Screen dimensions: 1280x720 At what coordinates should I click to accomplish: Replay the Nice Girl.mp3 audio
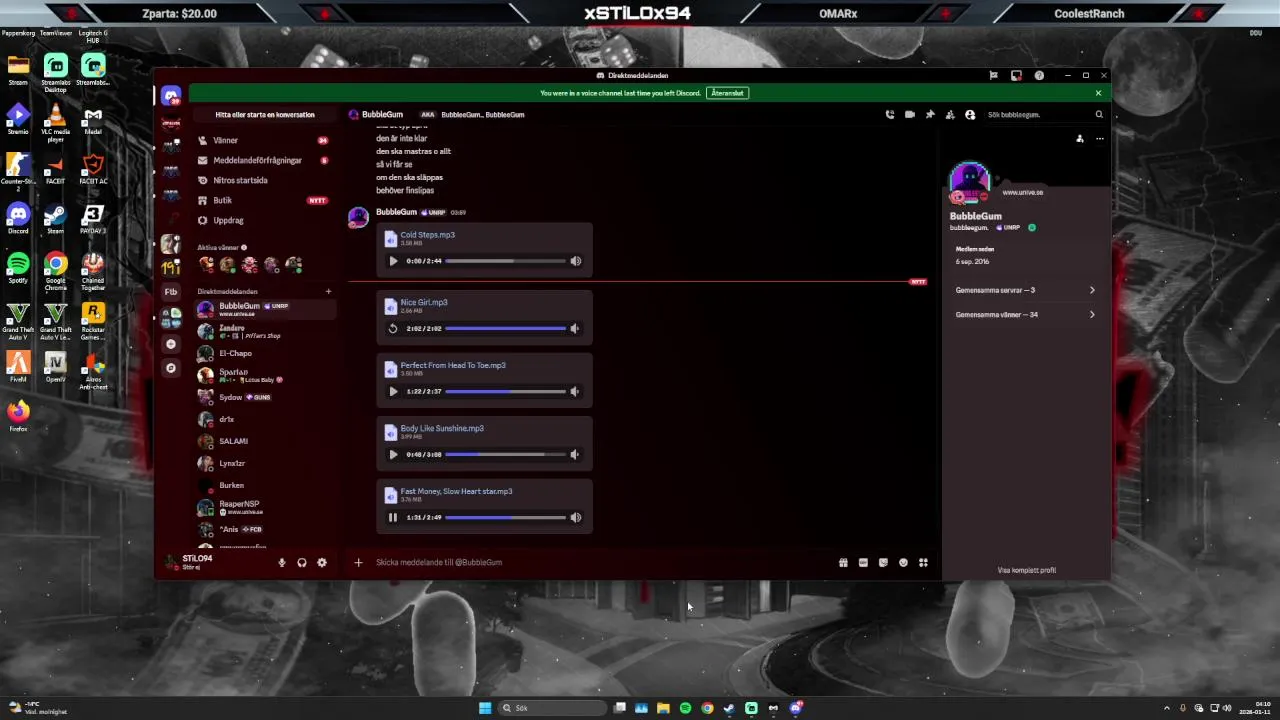(393, 328)
